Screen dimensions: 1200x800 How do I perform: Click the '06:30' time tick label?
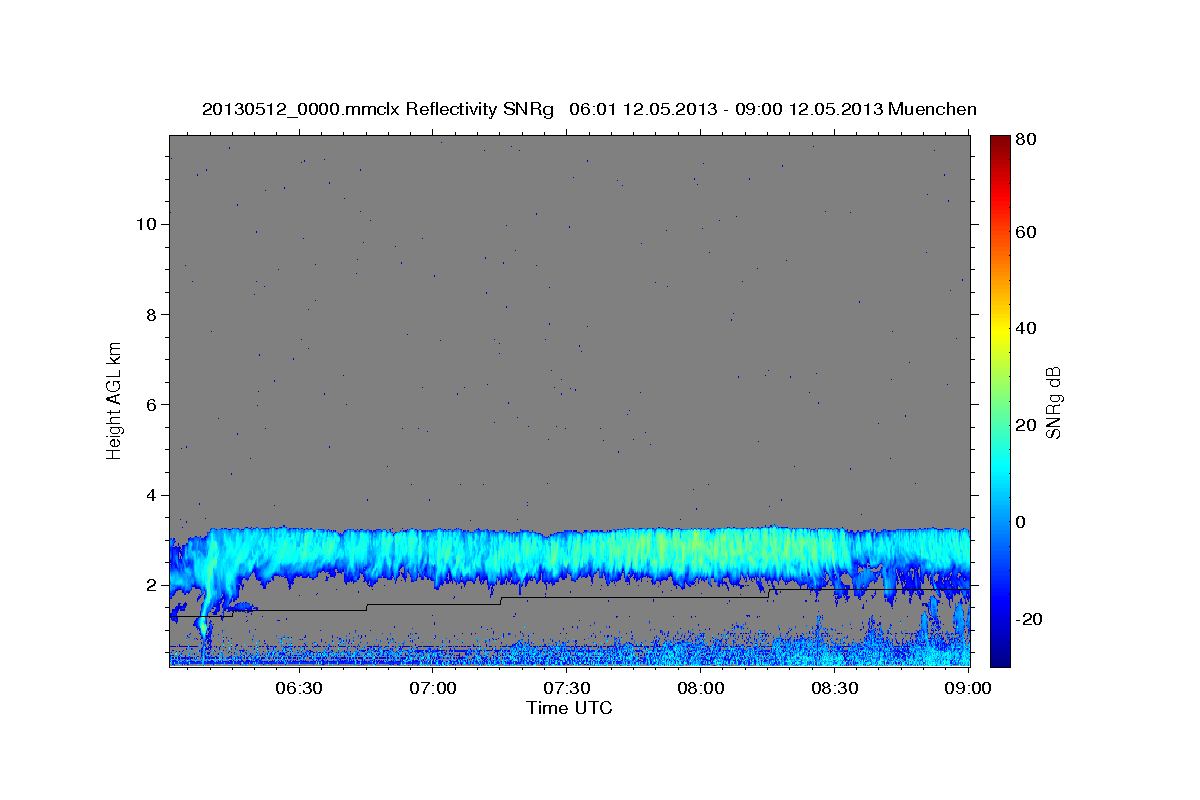[299, 688]
